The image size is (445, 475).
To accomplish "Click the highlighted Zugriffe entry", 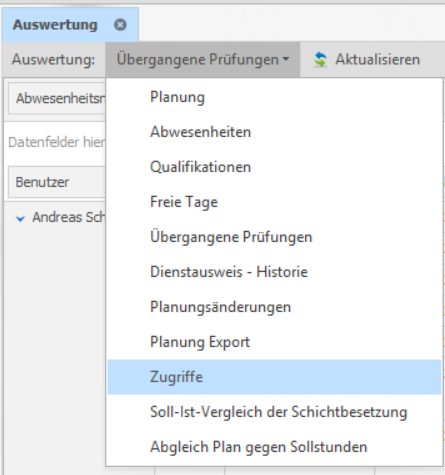I will point(274,377).
